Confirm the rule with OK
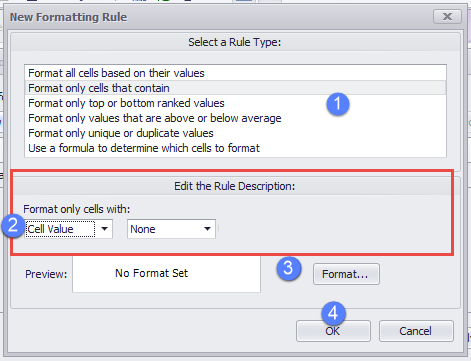 click(x=333, y=331)
